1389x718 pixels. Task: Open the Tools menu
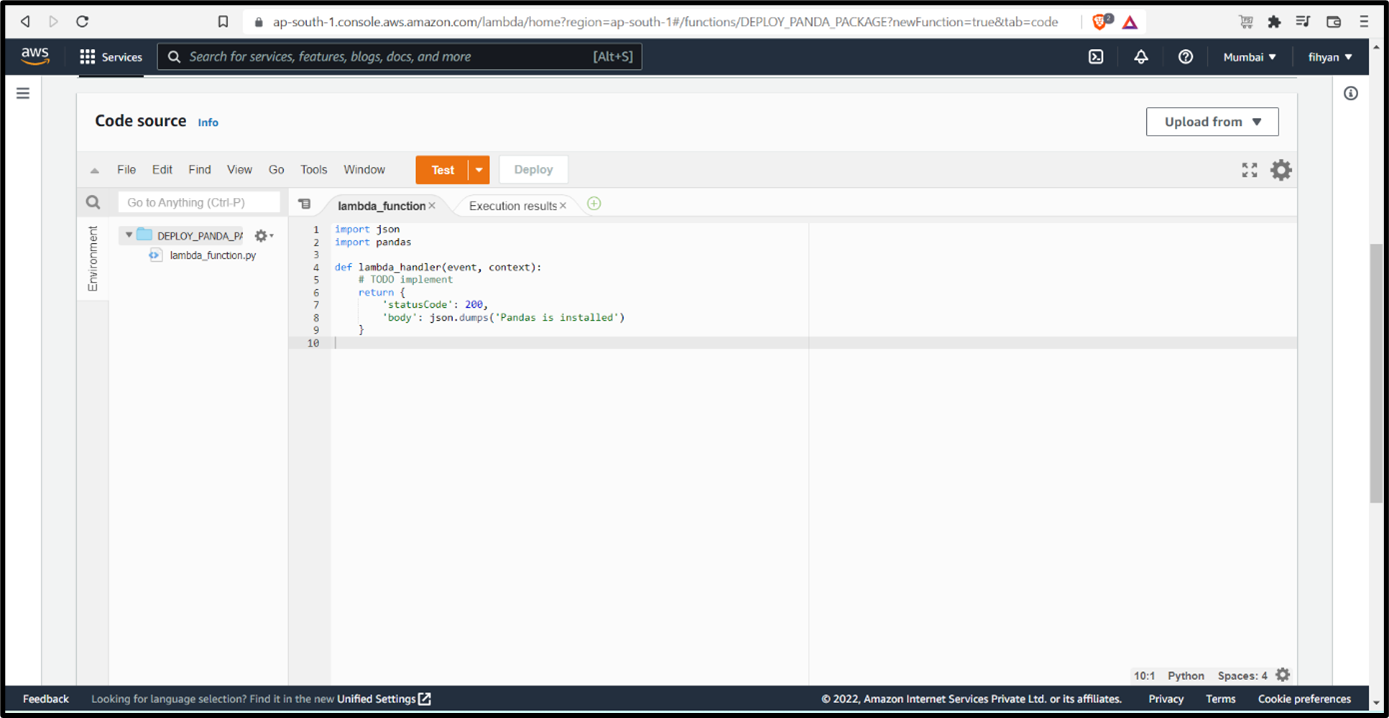coord(313,170)
